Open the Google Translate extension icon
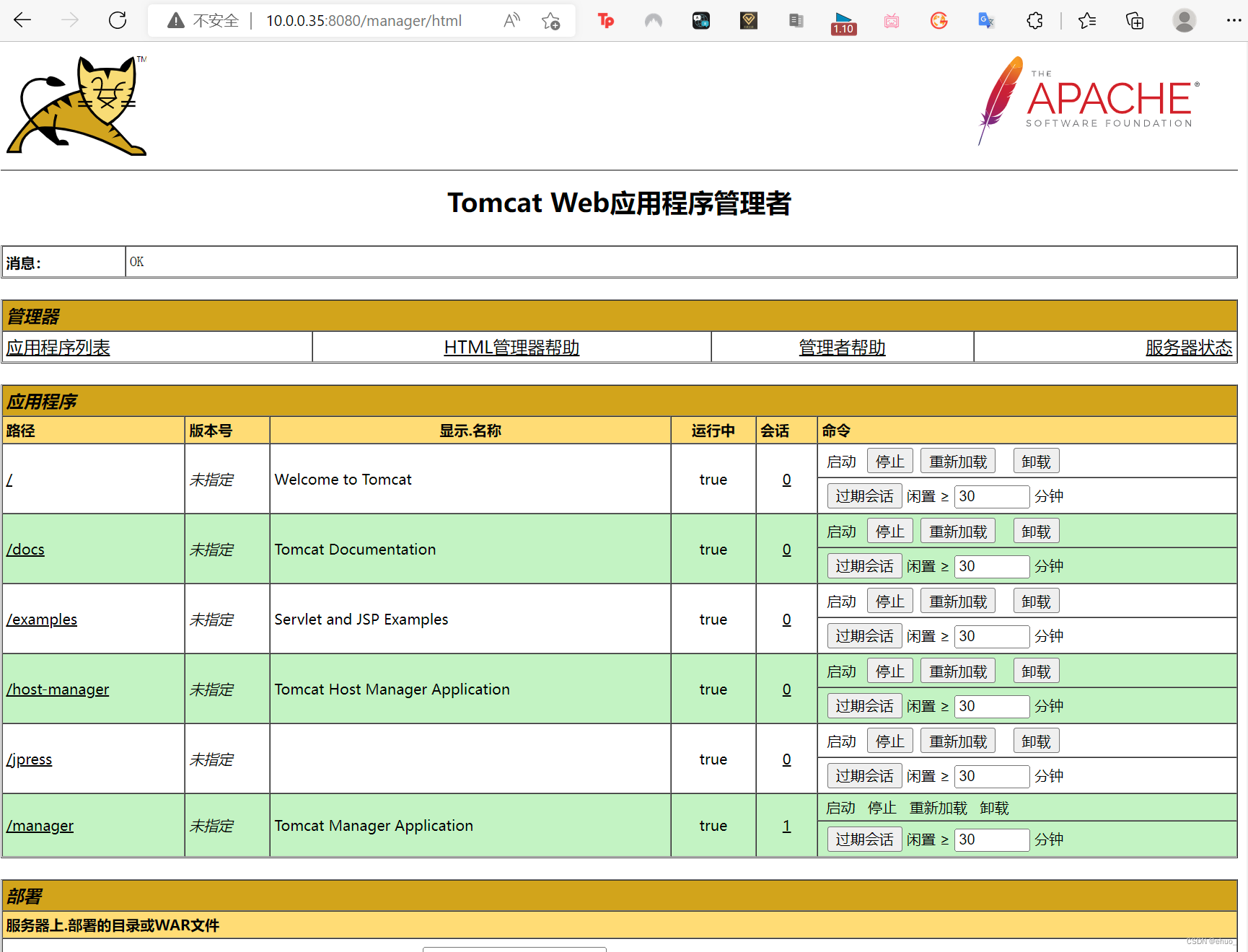 click(987, 21)
